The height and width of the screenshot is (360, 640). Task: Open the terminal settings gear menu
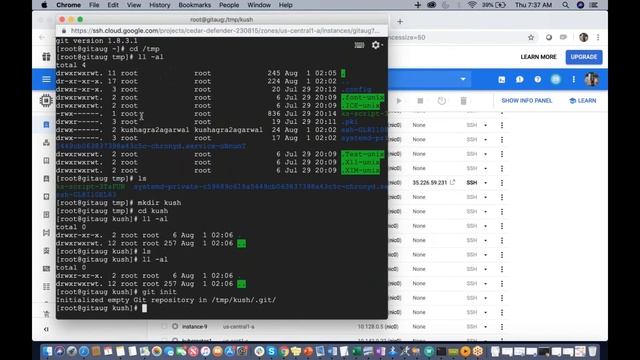click(x=376, y=45)
